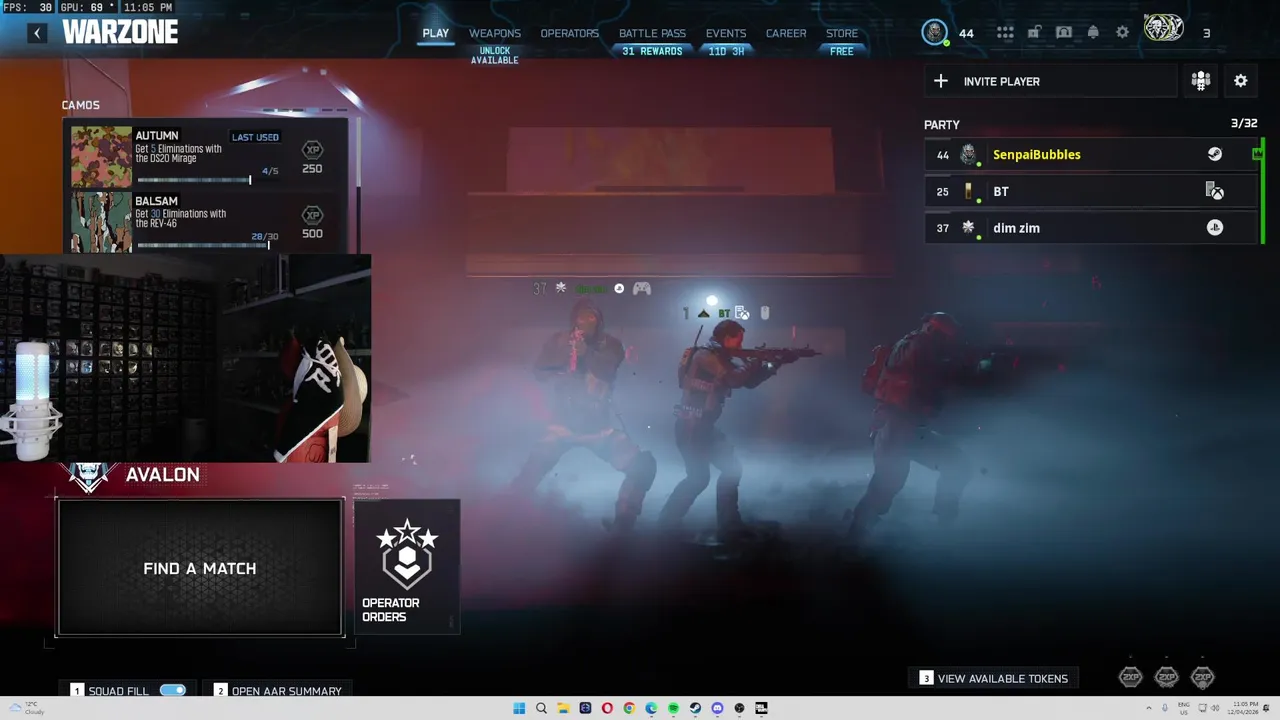
Task: Click the party list scrollbar
Action: [x=1262, y=191]
